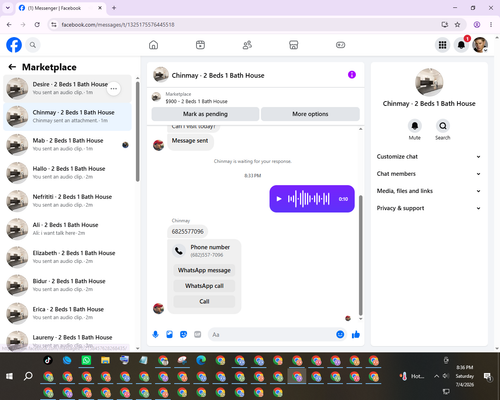
Task: Open the Nefrititi conversation
Action: (x=67, y=201)
